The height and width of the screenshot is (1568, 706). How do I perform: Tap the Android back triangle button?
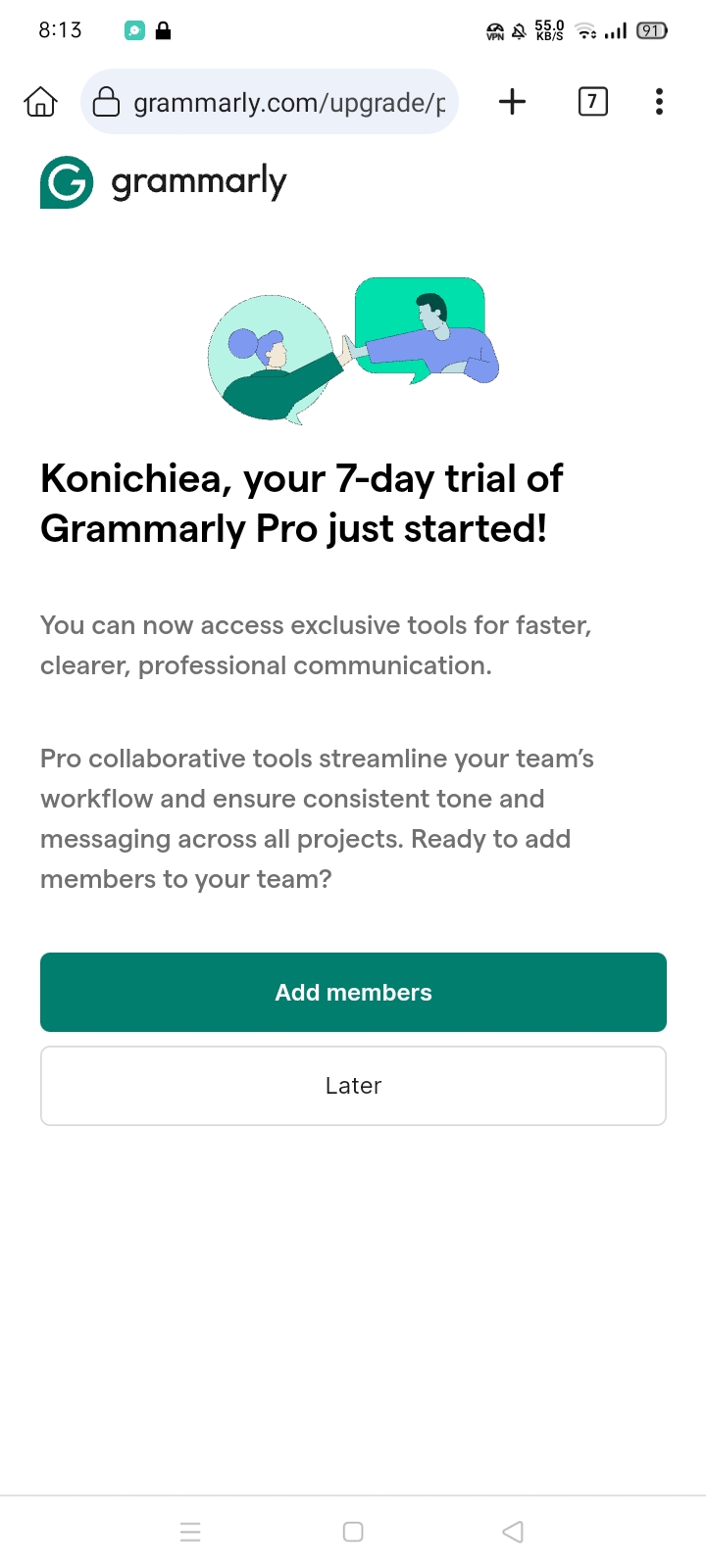513,1532
